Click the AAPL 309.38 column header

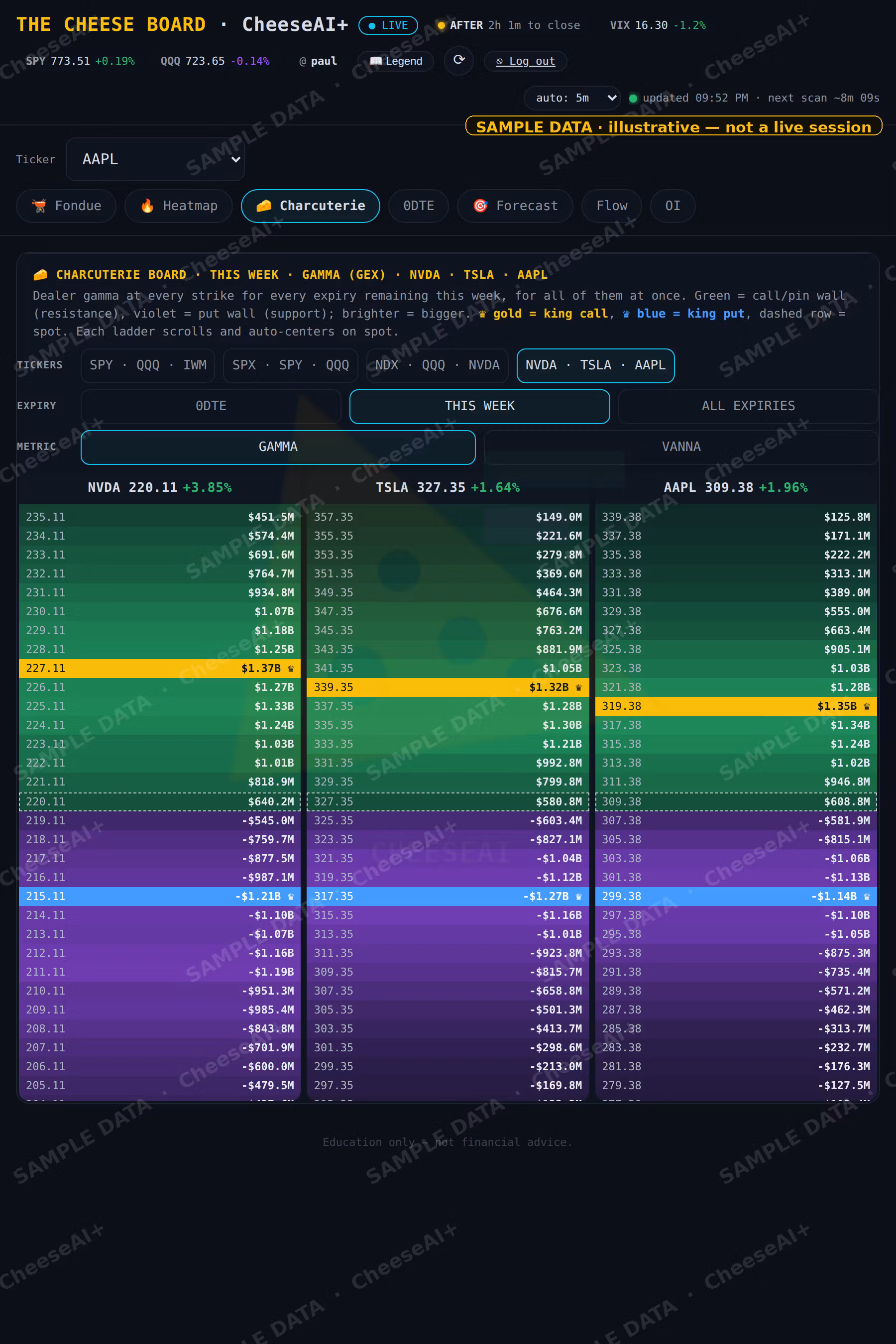click(x=735, y=487)
